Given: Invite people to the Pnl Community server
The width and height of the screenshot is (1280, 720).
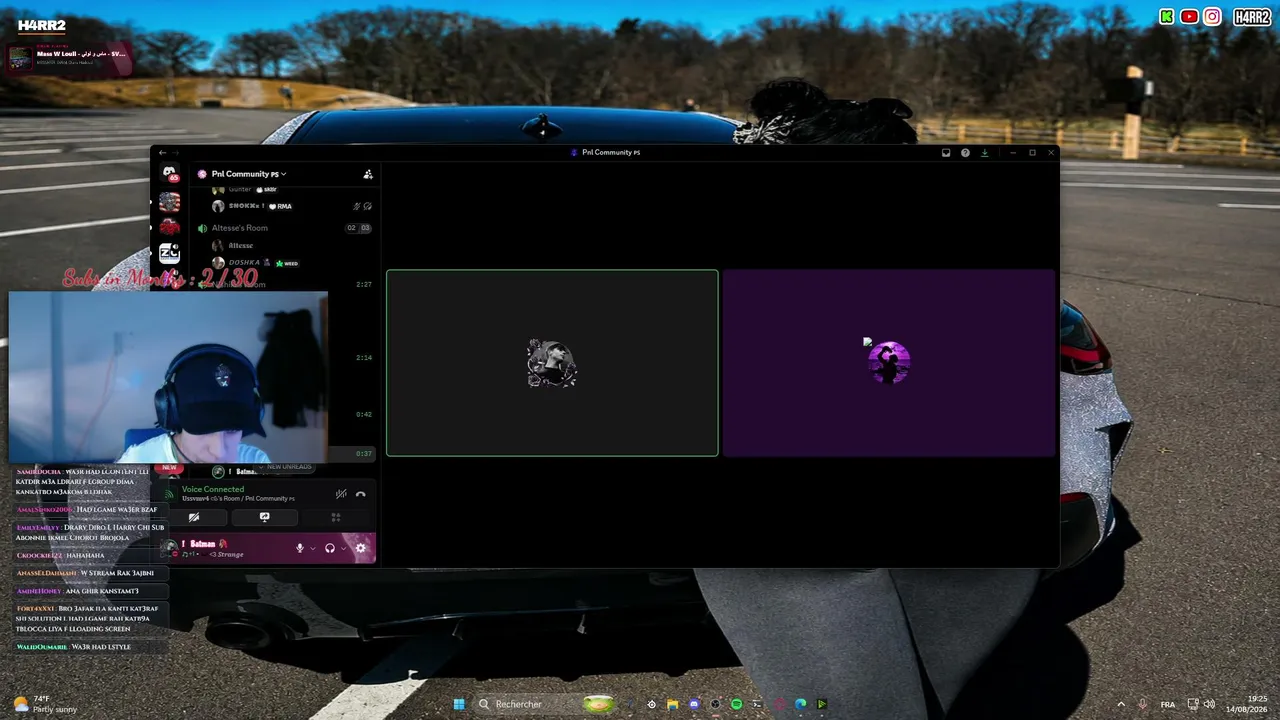Looking at the screenshot, I should (368, 174).
